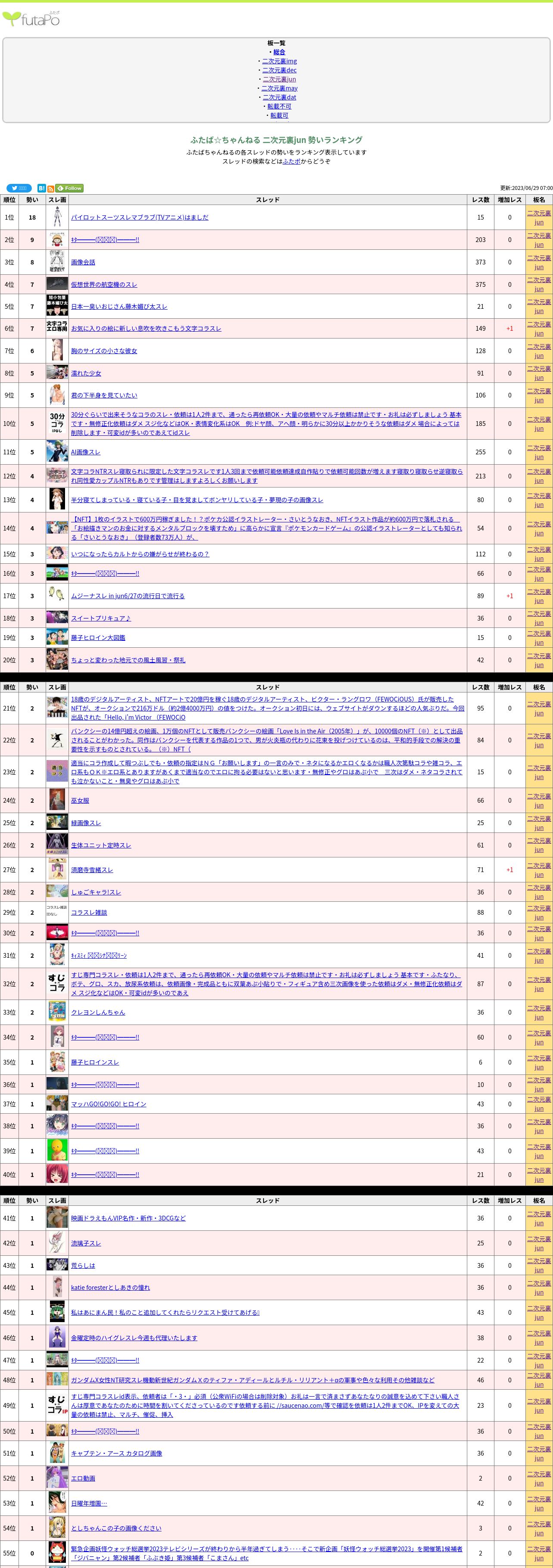553x1568 pixels.
Task: Click 二次元裏jun board cell for rank 1
Action: pyautogui.click(x=539, y=217)
